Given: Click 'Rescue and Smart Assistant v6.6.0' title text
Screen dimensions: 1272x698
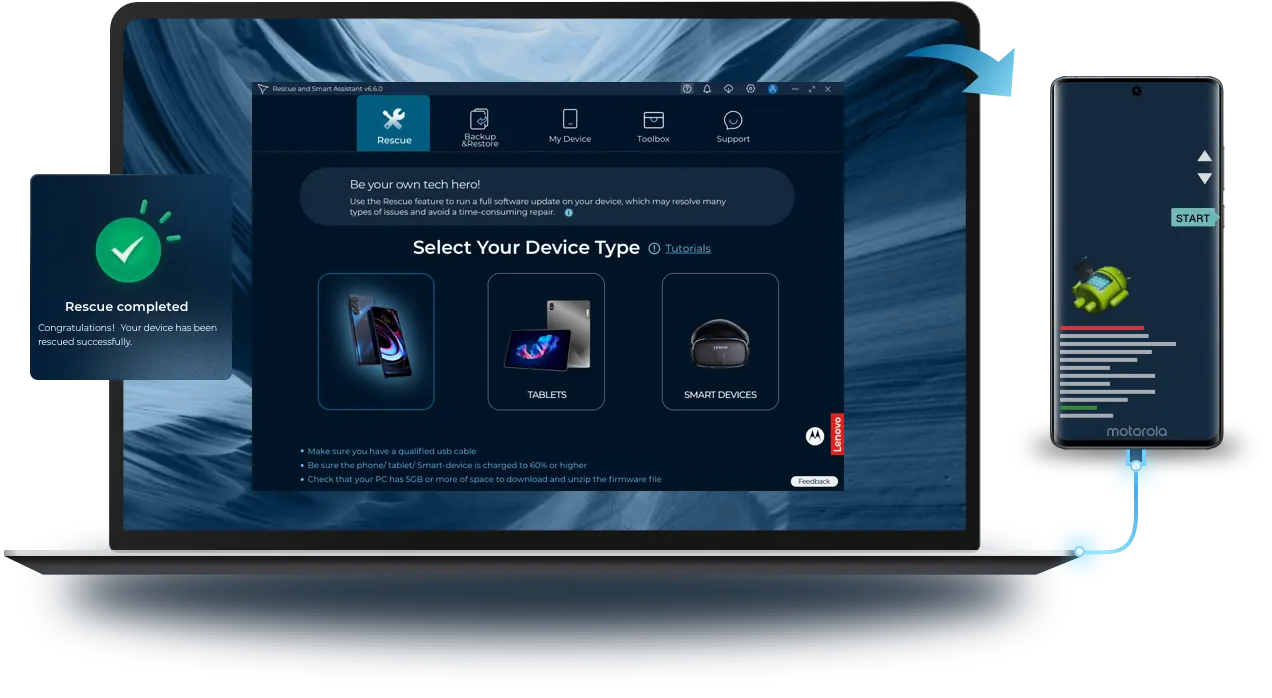Looking at the screenshot, I should (328, 89).
